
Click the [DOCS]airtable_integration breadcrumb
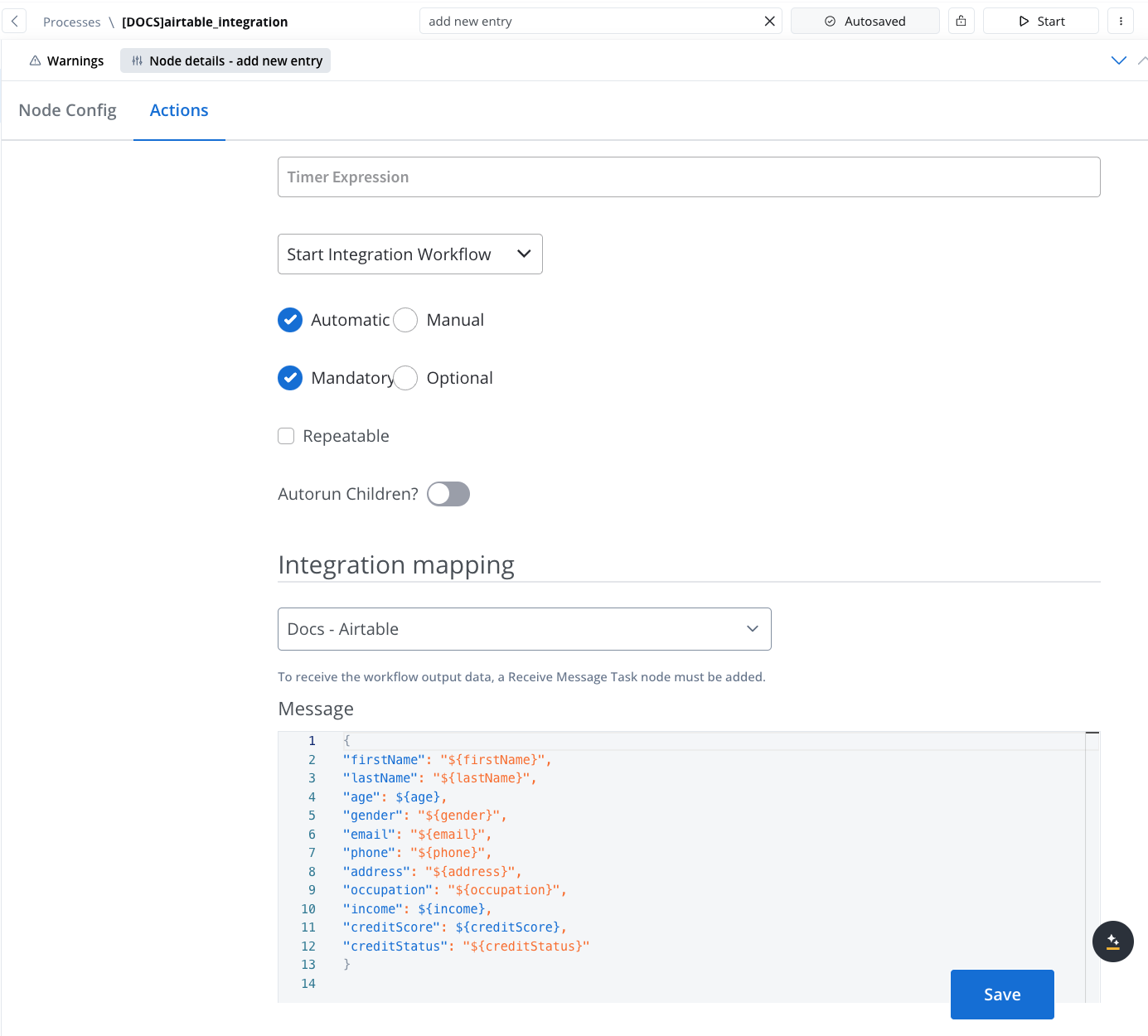(x=205, y=22)
